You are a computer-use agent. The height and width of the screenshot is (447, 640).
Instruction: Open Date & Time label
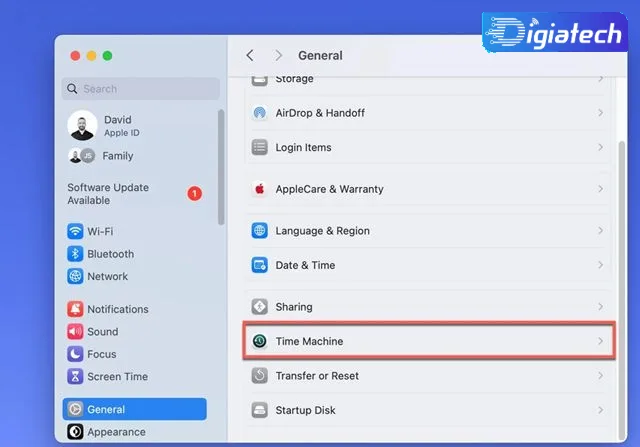[x=305, y=265]
